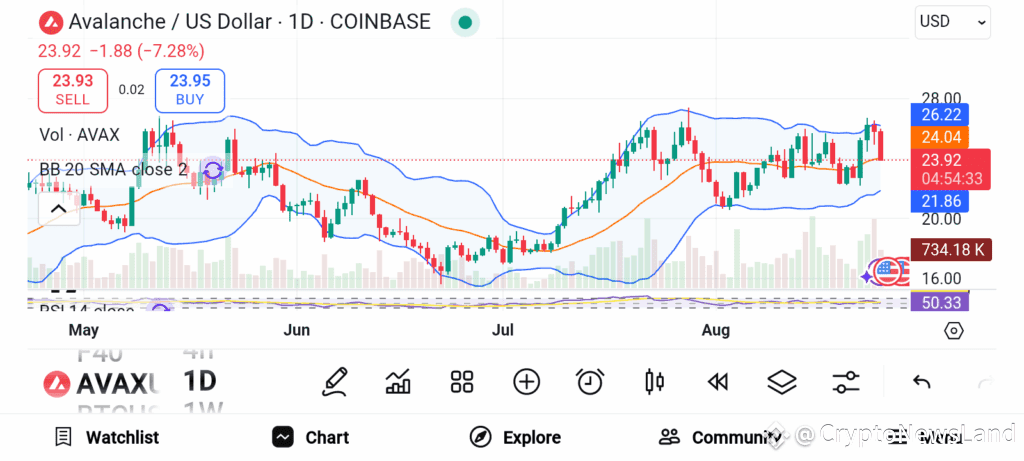Open the layers object tree icon
This screenshot has height=461, width=1024.
tap(782, 382)
